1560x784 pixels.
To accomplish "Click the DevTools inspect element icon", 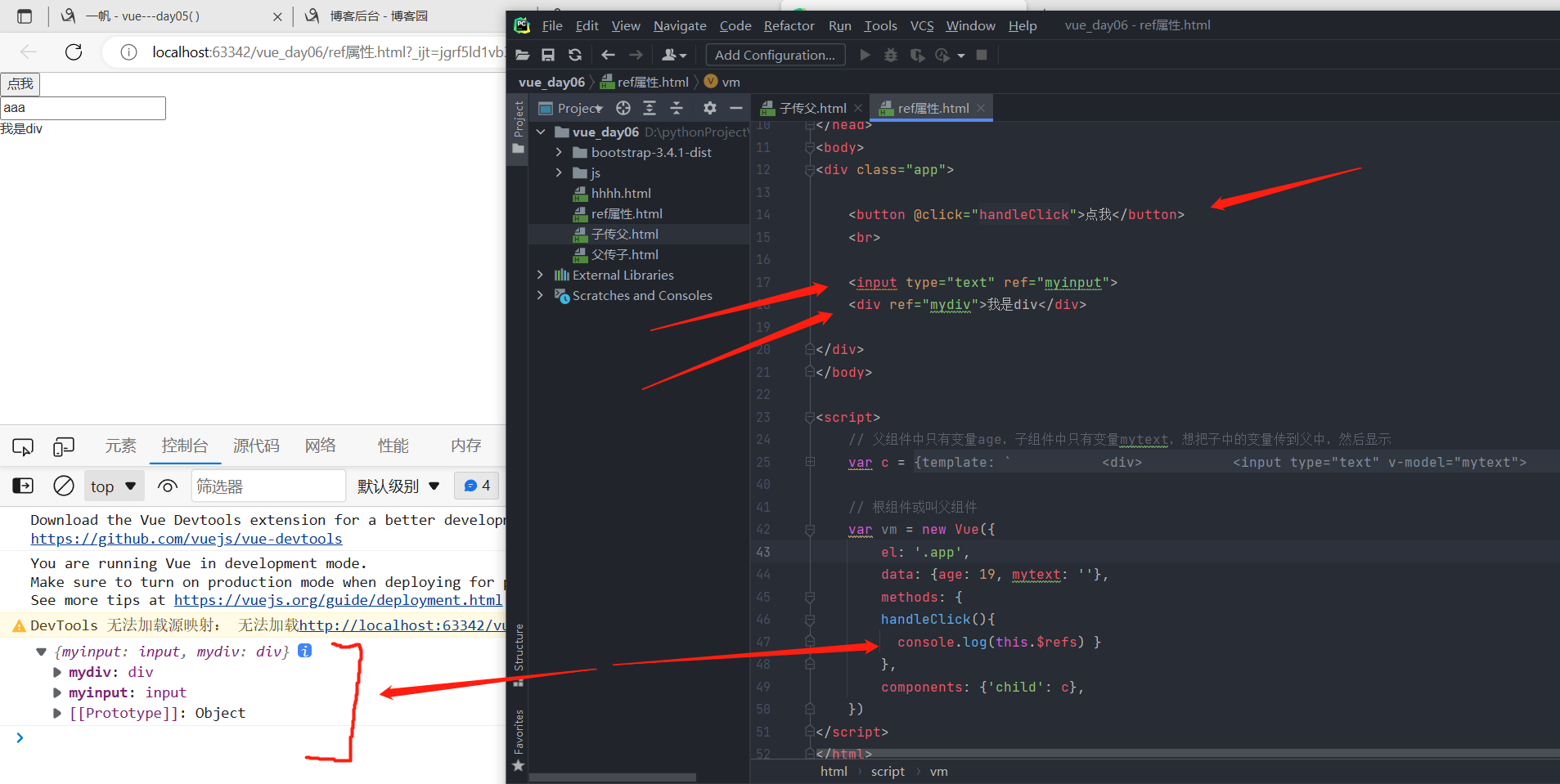I will (23, 446).
